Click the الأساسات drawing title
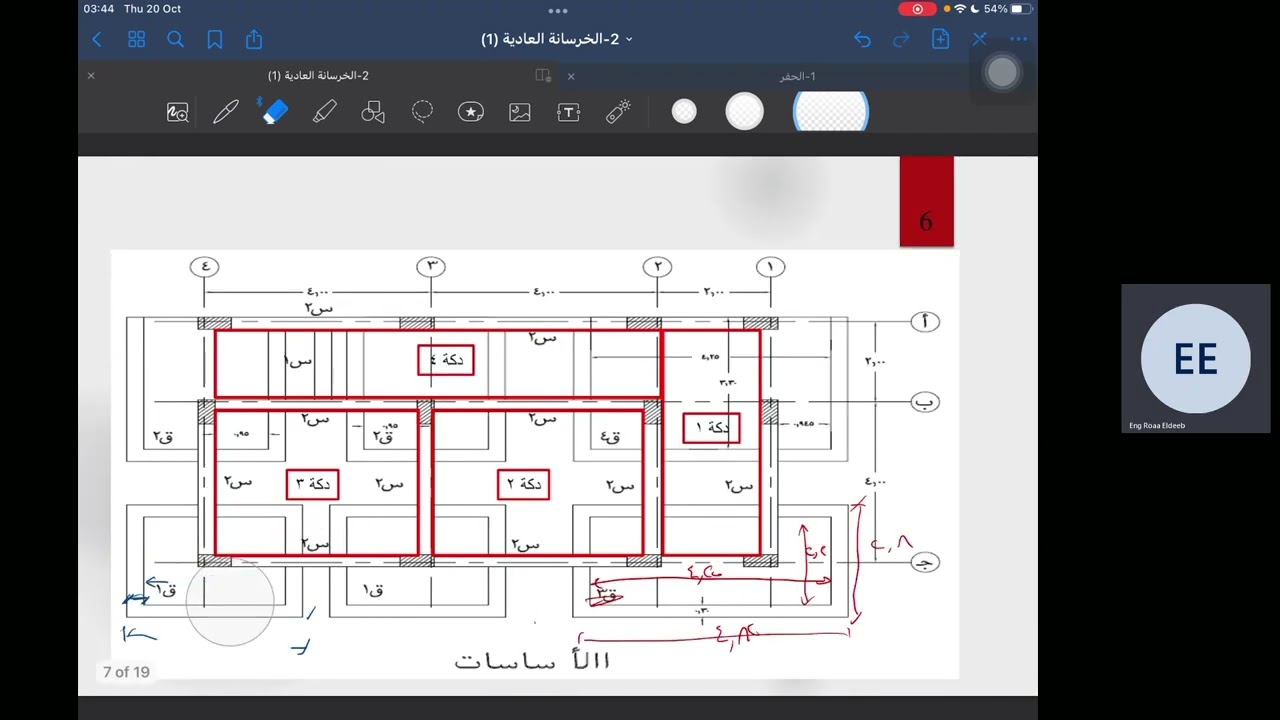 click(x=532, y=660)
